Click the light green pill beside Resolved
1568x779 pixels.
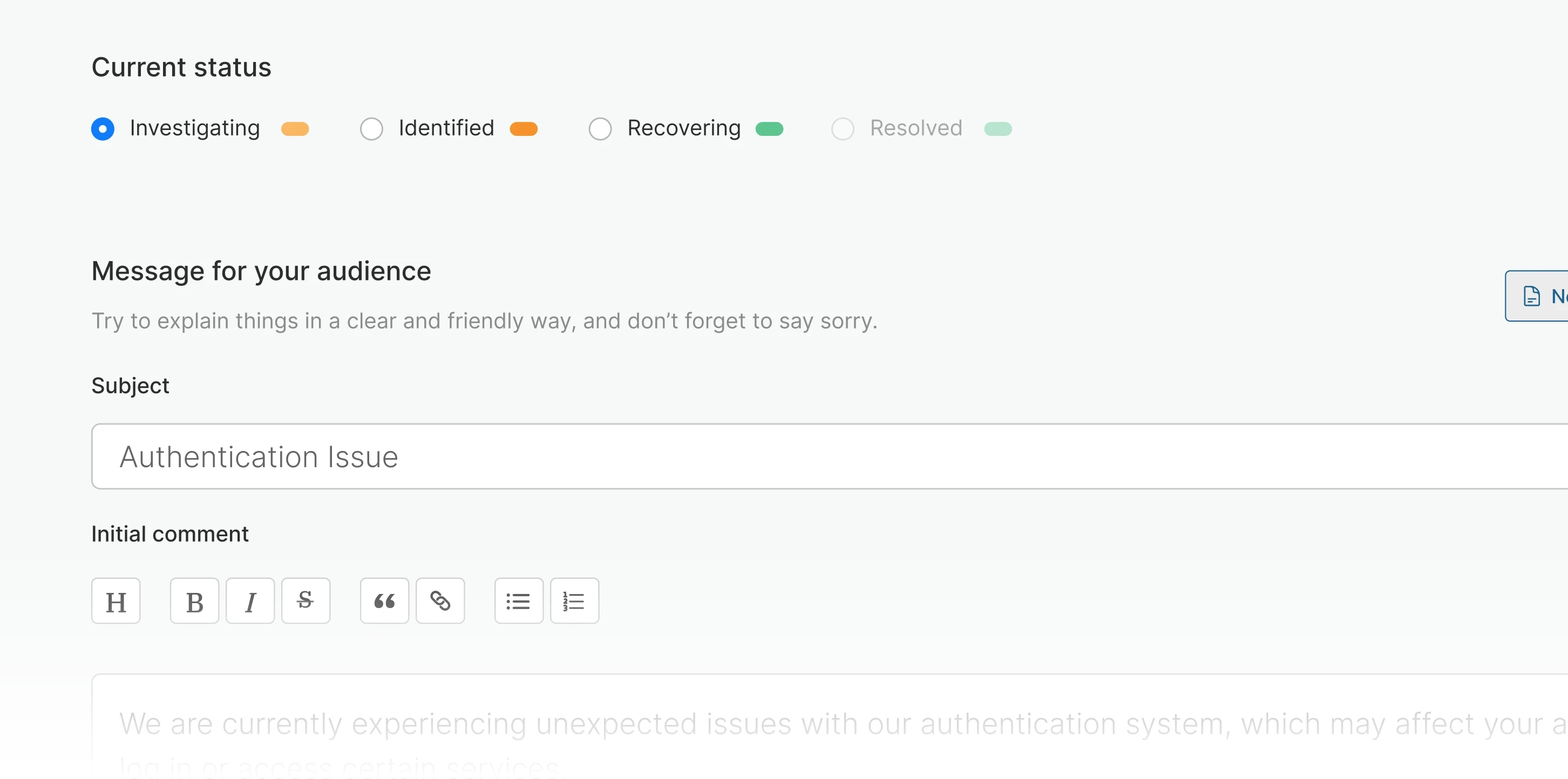click(997, 128)
